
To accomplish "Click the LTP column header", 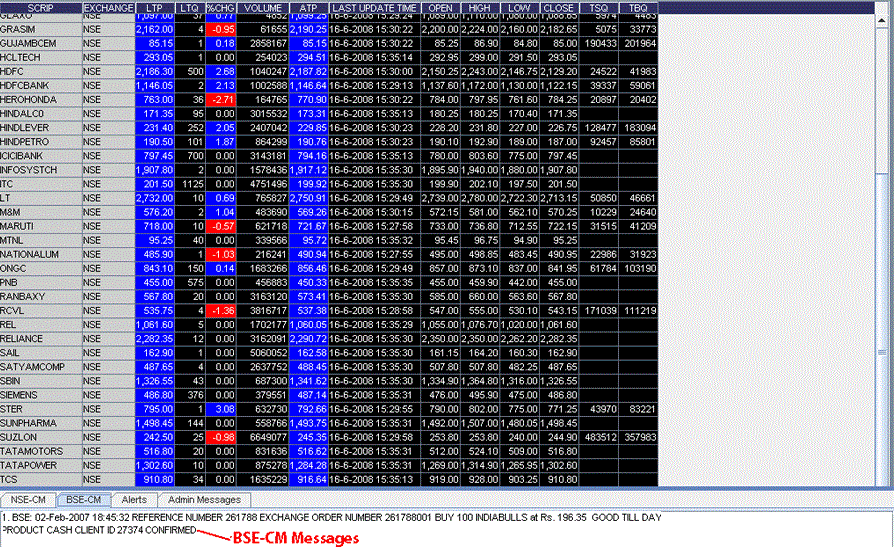I will point(154,7).
